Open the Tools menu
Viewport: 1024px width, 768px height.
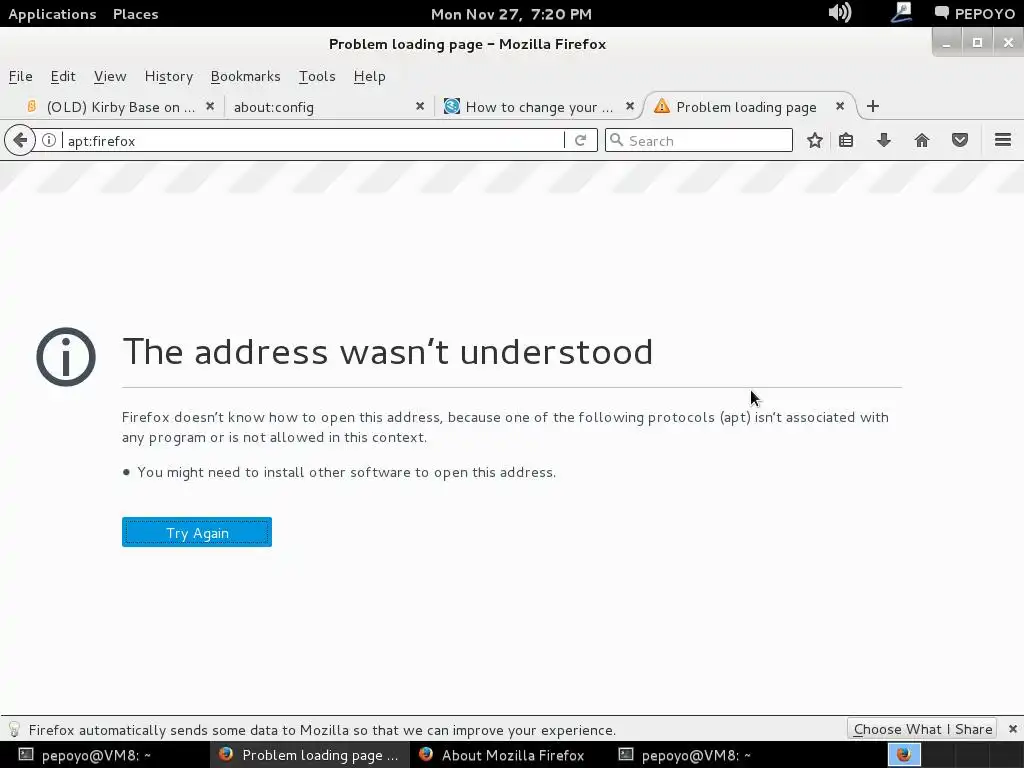coord(317,76)
